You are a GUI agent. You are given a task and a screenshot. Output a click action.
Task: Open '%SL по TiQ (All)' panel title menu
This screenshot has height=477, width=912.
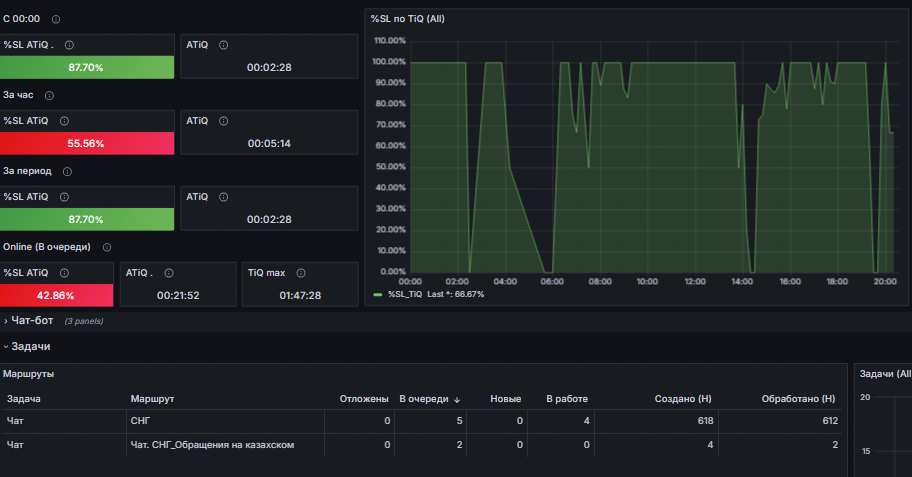pos(408,19)
